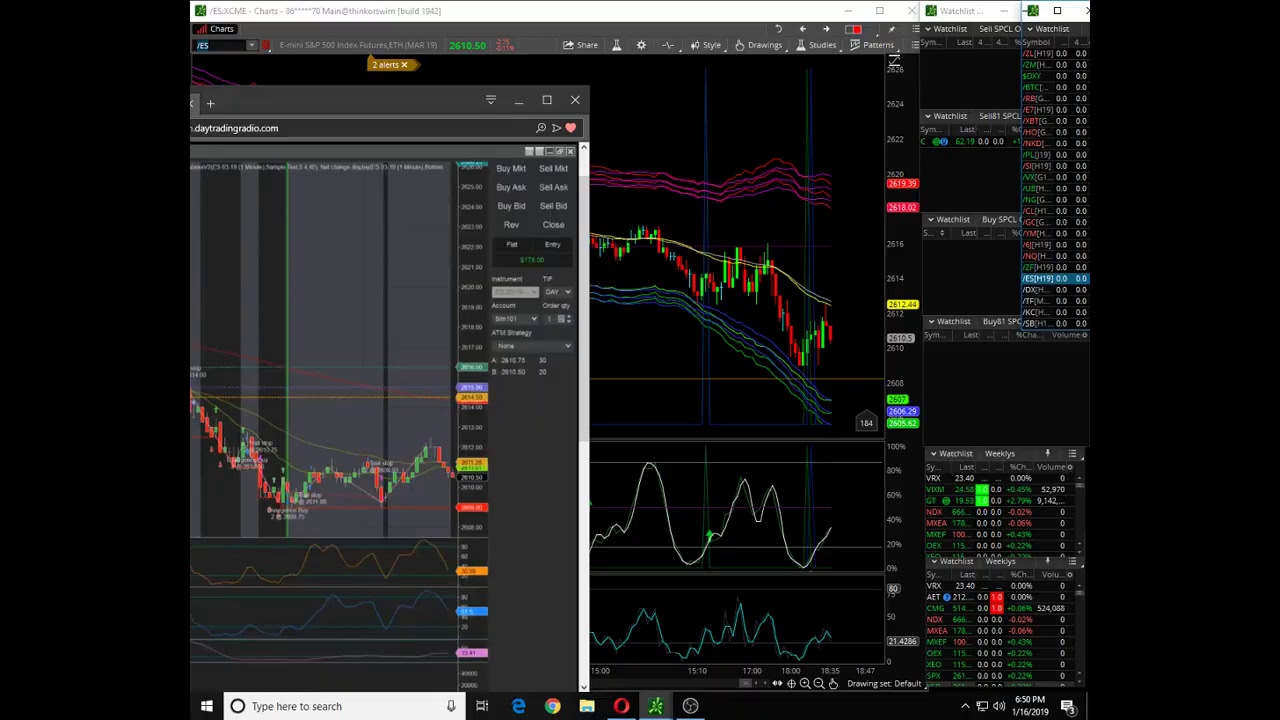The width and height of the screenshot is (1280, 720).
Task: Click Rev to reverse position
Action: tap(511, 225)
